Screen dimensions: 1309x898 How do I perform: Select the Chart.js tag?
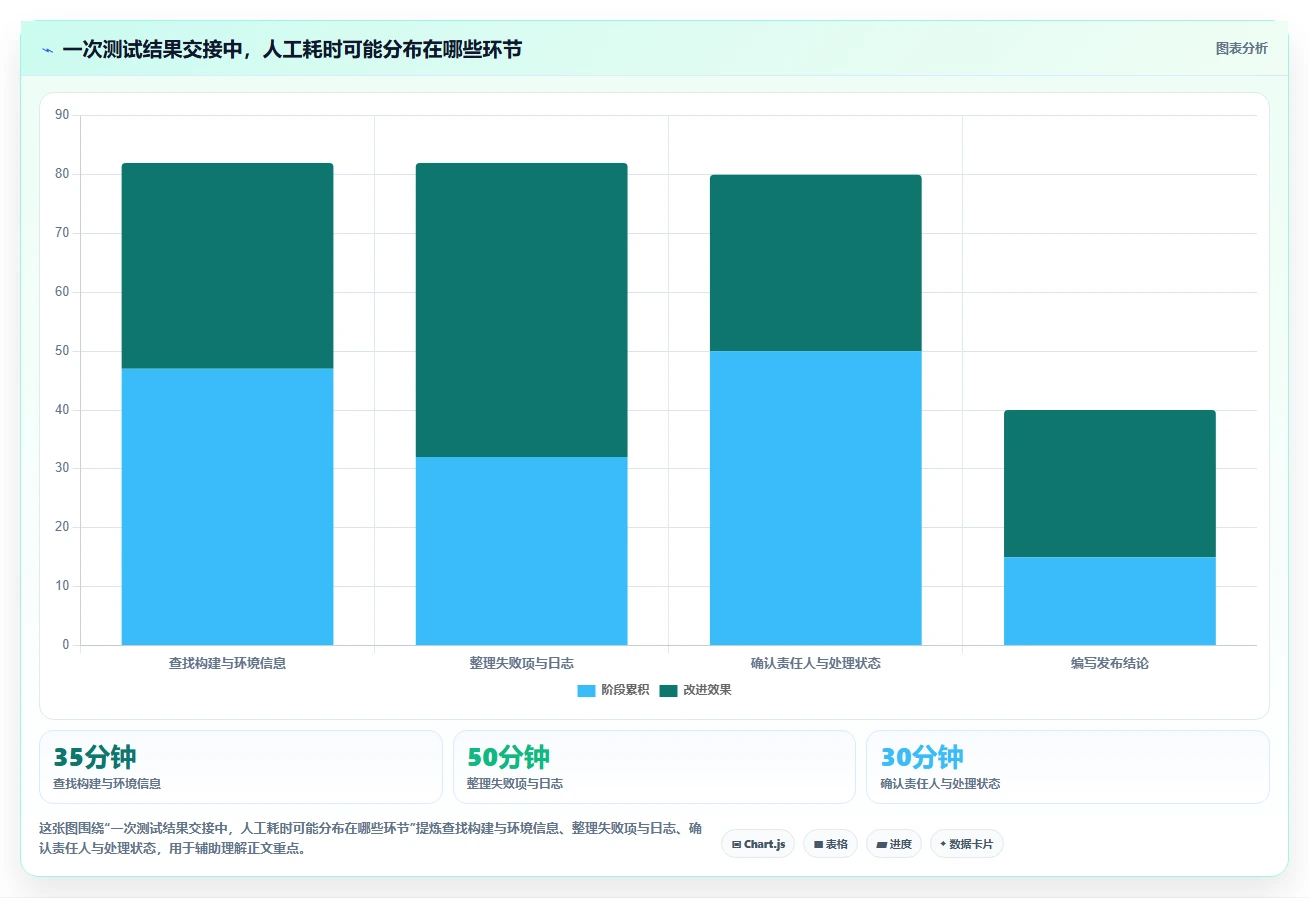pyautogui.click(x=758, y=844)
